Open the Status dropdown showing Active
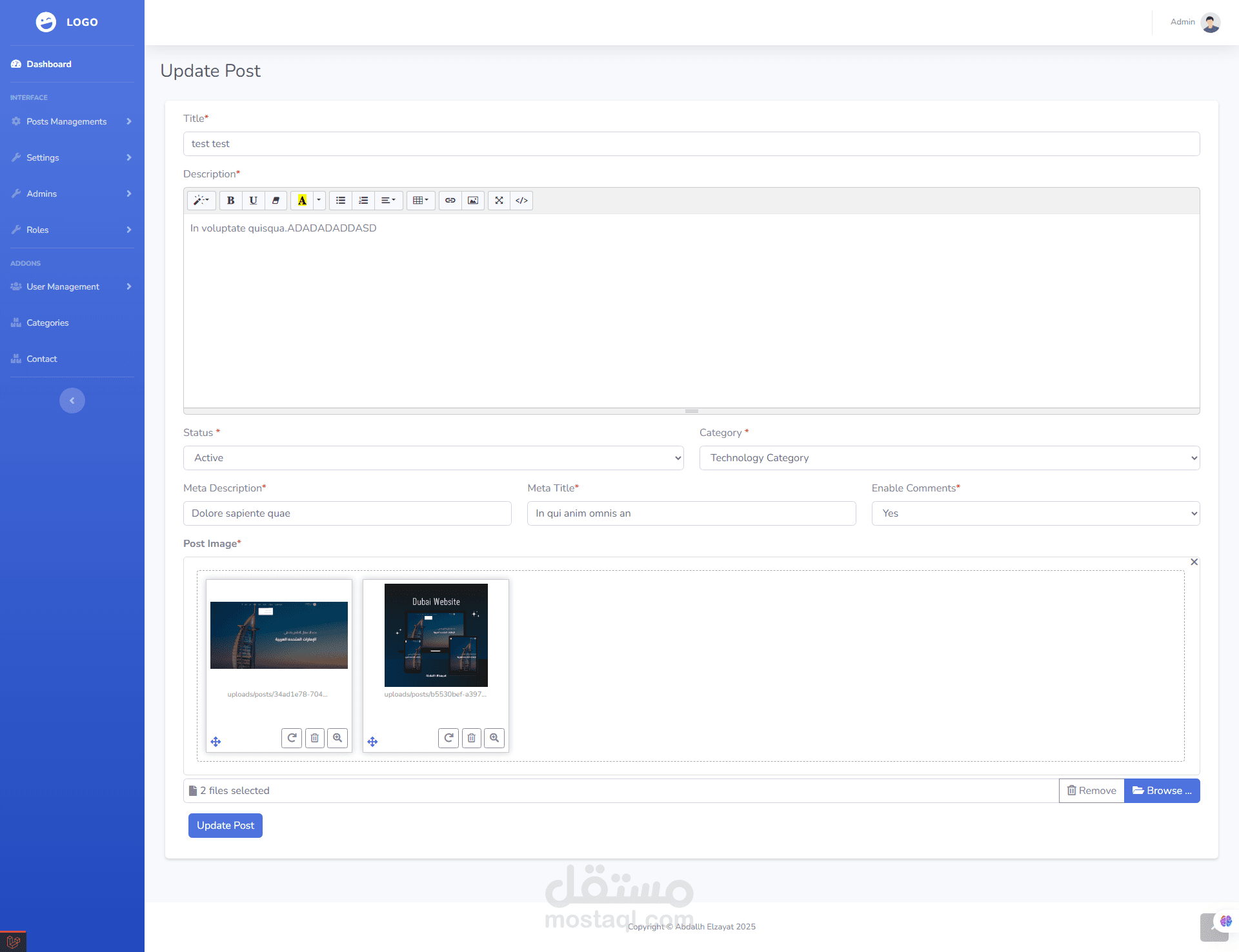 tap(433, 458)
